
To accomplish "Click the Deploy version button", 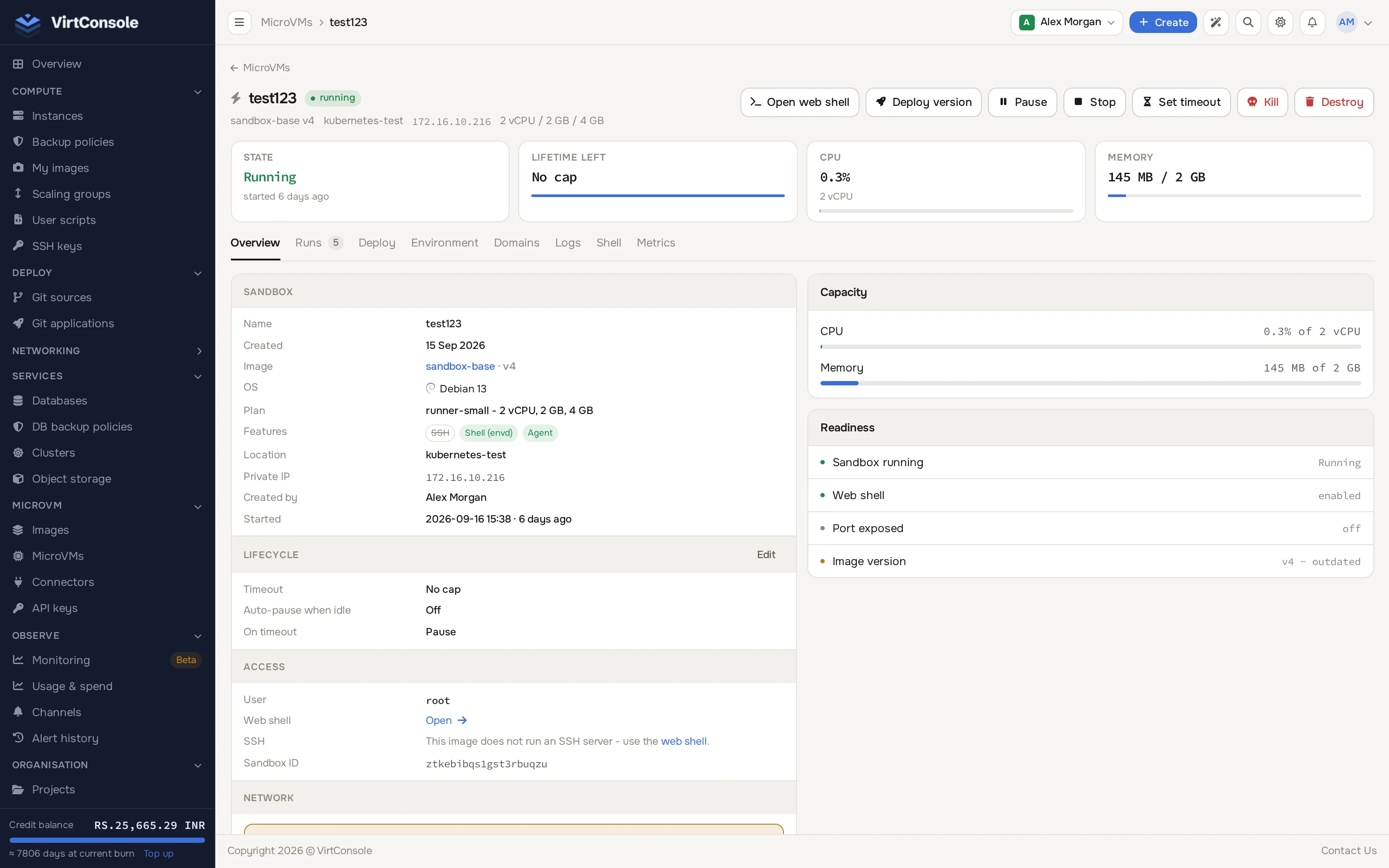I will coord(924,102).
